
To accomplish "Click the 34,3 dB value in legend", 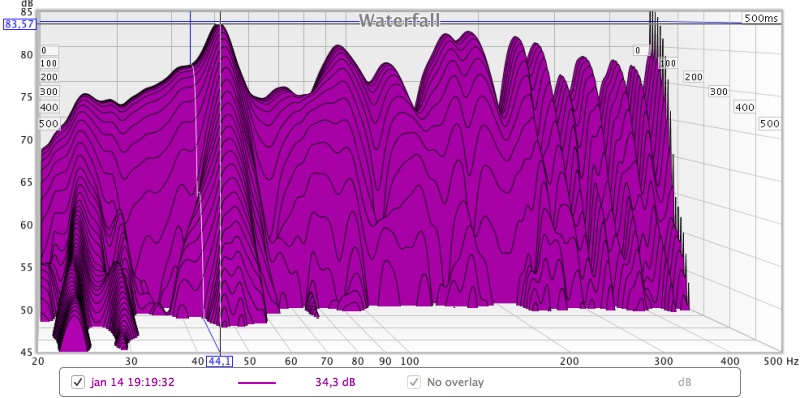I will point(335,382).
